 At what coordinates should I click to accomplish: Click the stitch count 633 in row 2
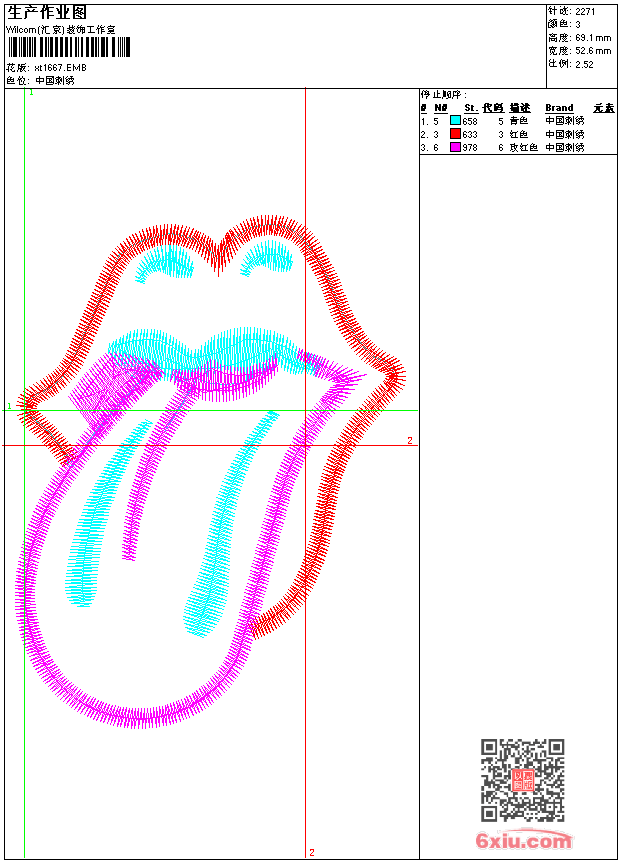tap(470, 134)
